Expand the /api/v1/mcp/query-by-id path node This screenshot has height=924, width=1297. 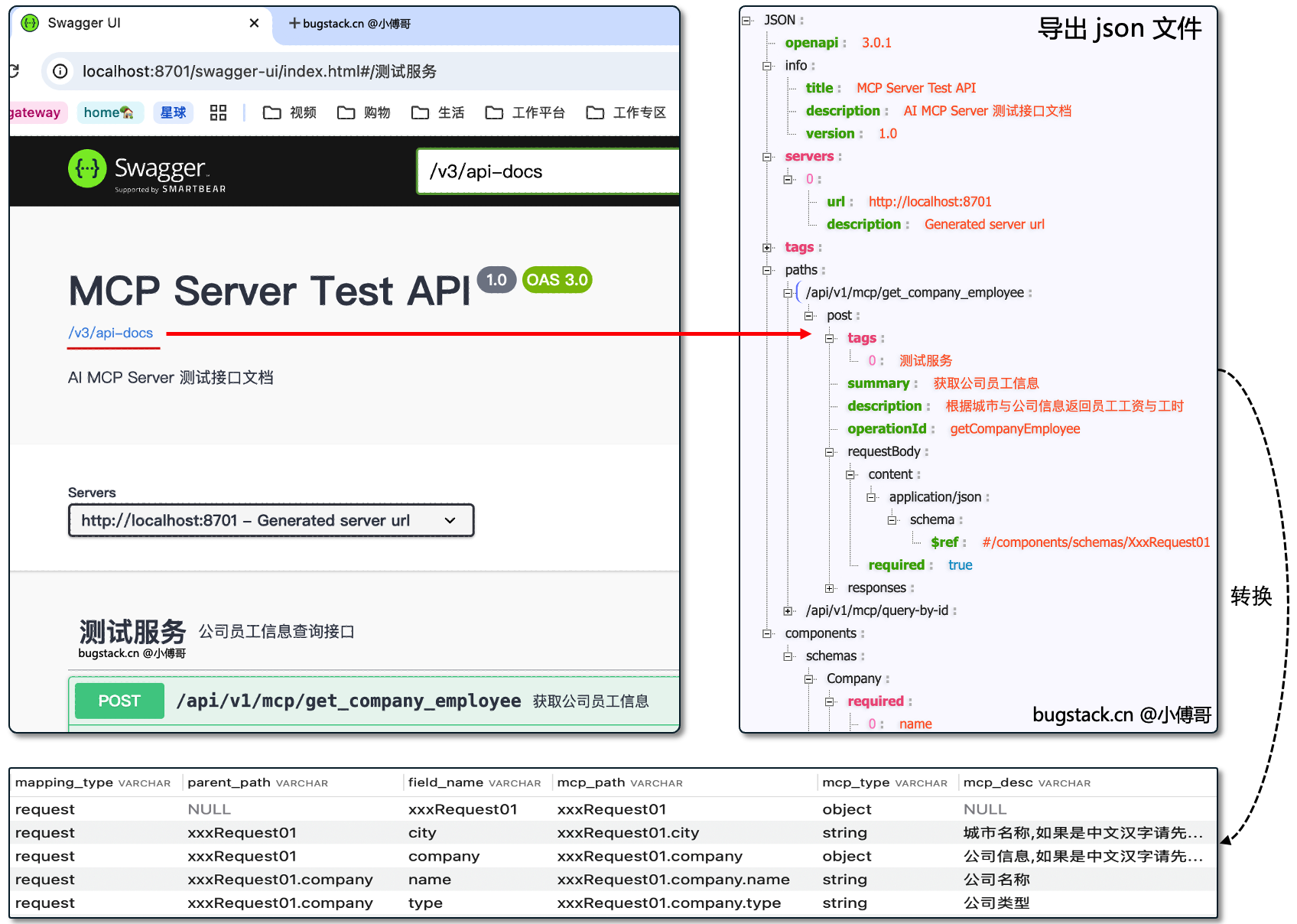pos(788,611)
